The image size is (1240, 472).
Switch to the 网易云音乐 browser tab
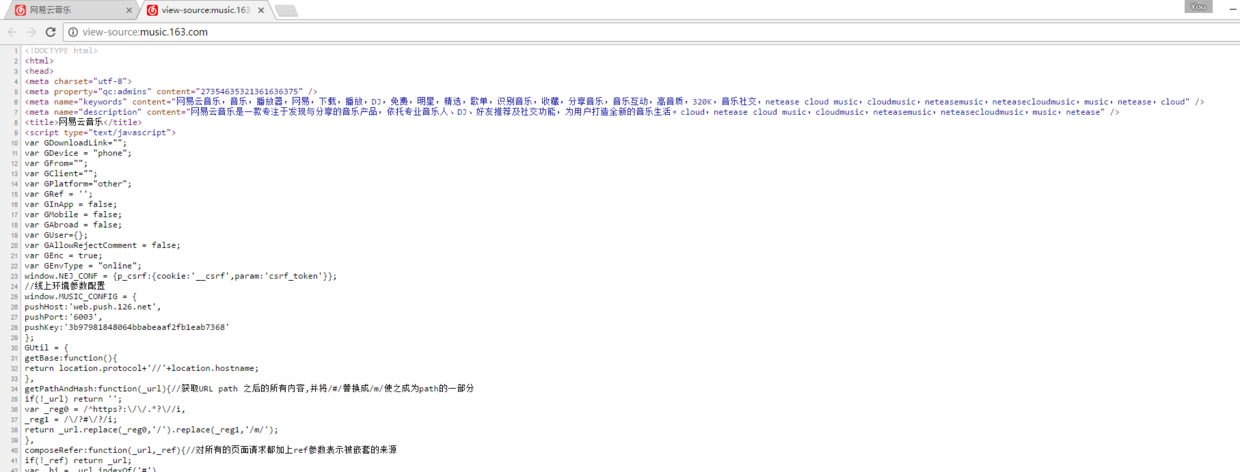72,10
